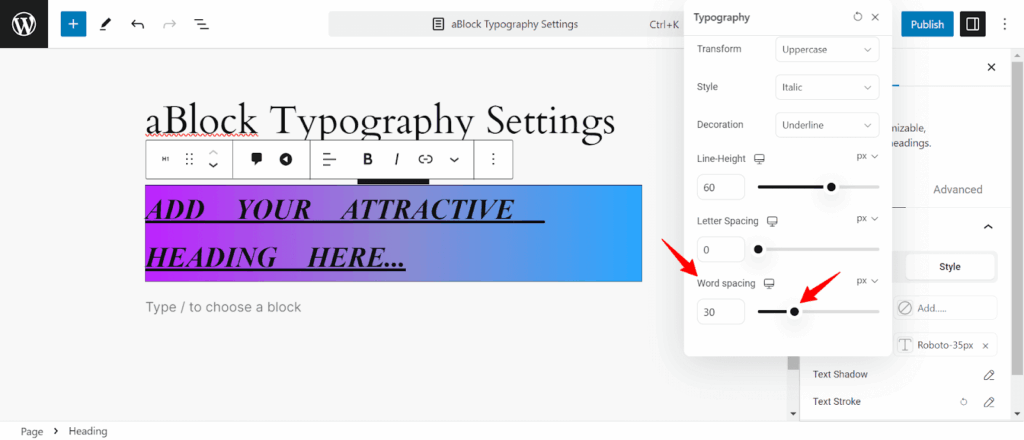Click the Page breadcrumb in the footer
Screen dimensions: 1024x440
(31, 431)
